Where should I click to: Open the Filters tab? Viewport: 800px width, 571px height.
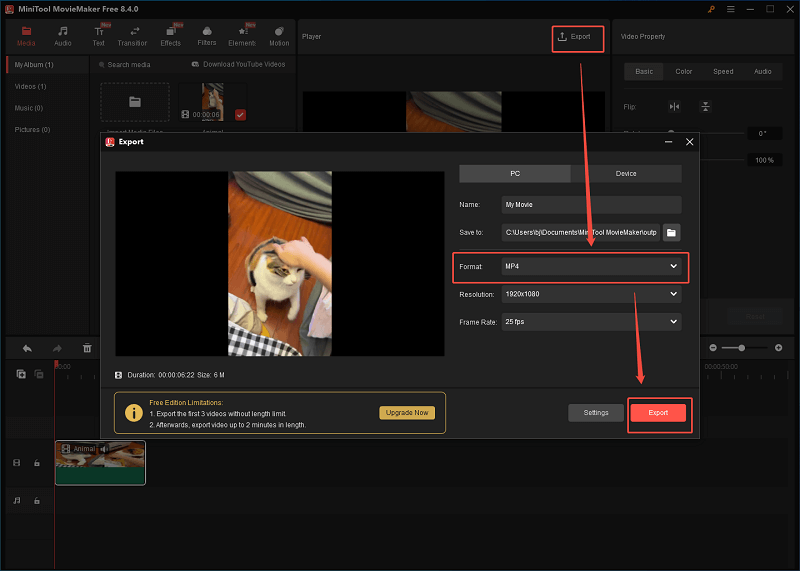tap(207, 36)
